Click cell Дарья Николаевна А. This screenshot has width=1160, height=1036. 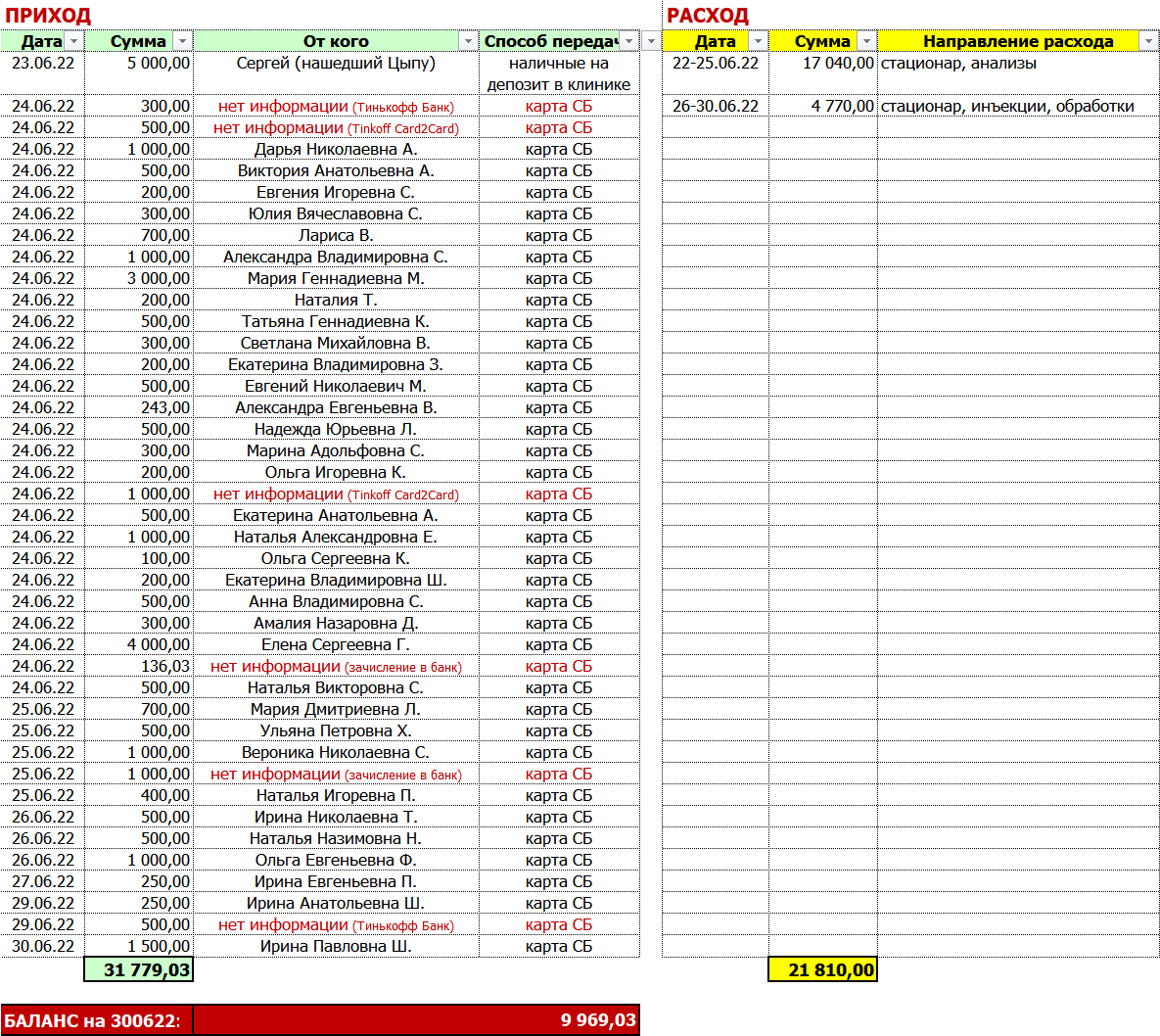click(336, 149)
